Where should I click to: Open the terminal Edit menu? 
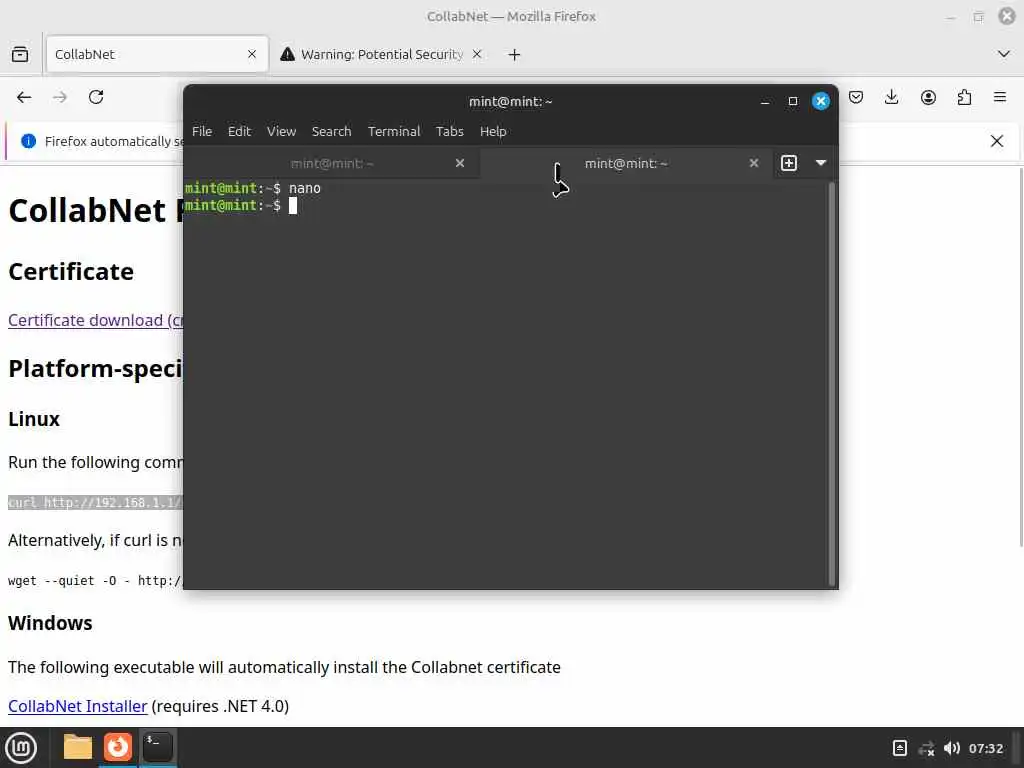click(x=239, y=131)
